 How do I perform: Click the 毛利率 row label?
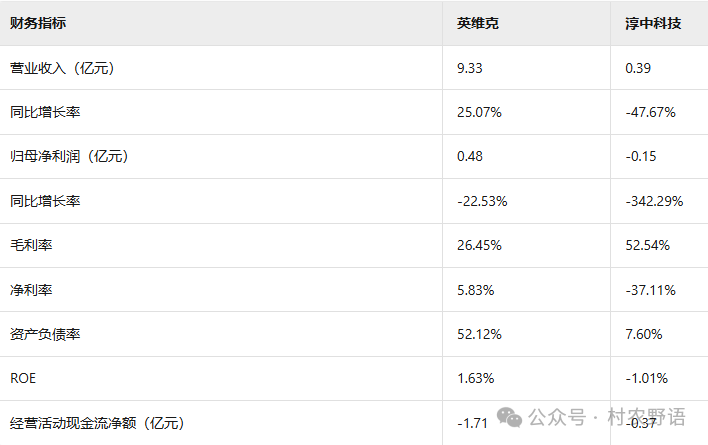coord(31,246)
